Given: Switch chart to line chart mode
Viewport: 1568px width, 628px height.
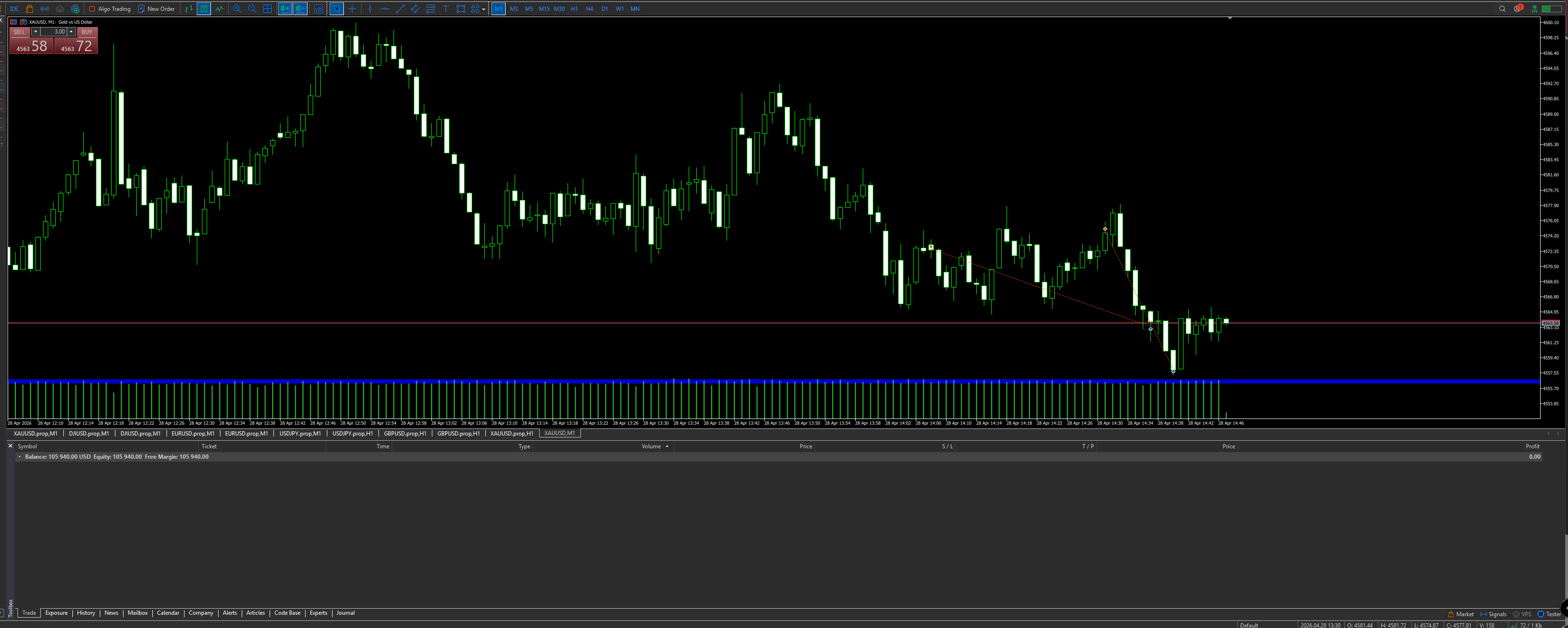Looking at the screenshot, I should click(x=219, y=9).
